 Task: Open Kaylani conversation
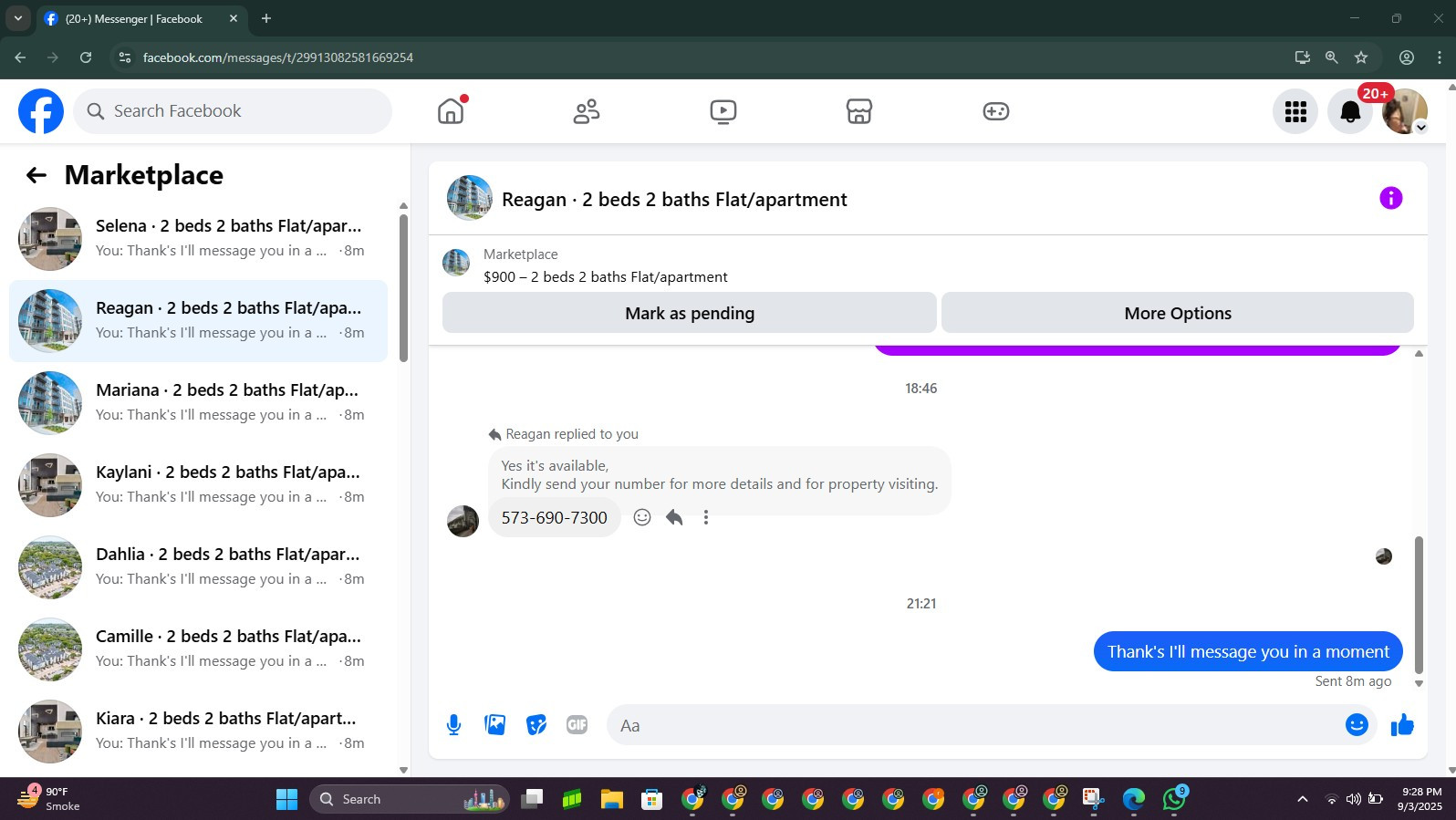(x=198, y=485)
